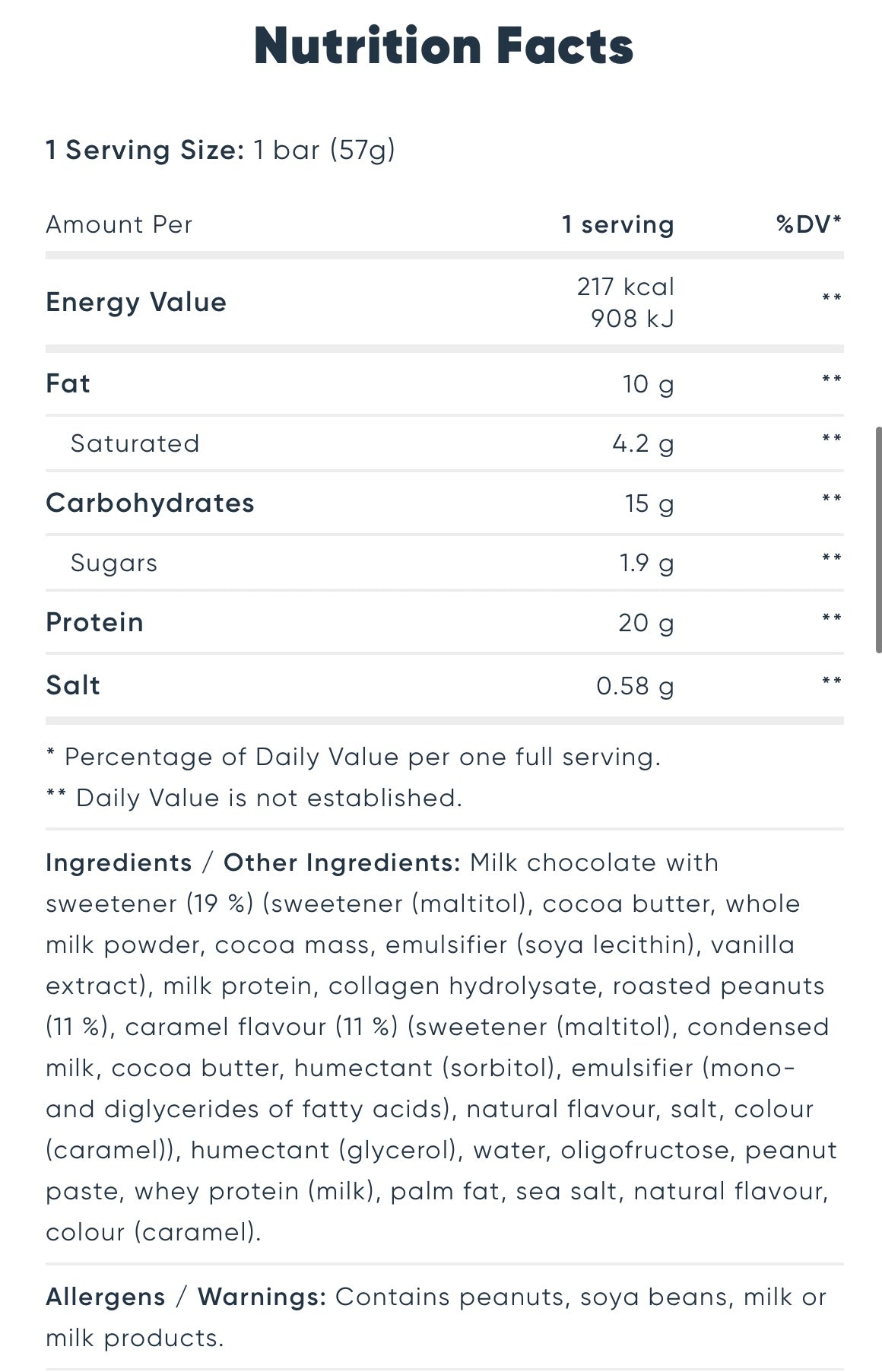Click the Sugars row label
Screen dimensions: 882x1372
click(114, 563)
